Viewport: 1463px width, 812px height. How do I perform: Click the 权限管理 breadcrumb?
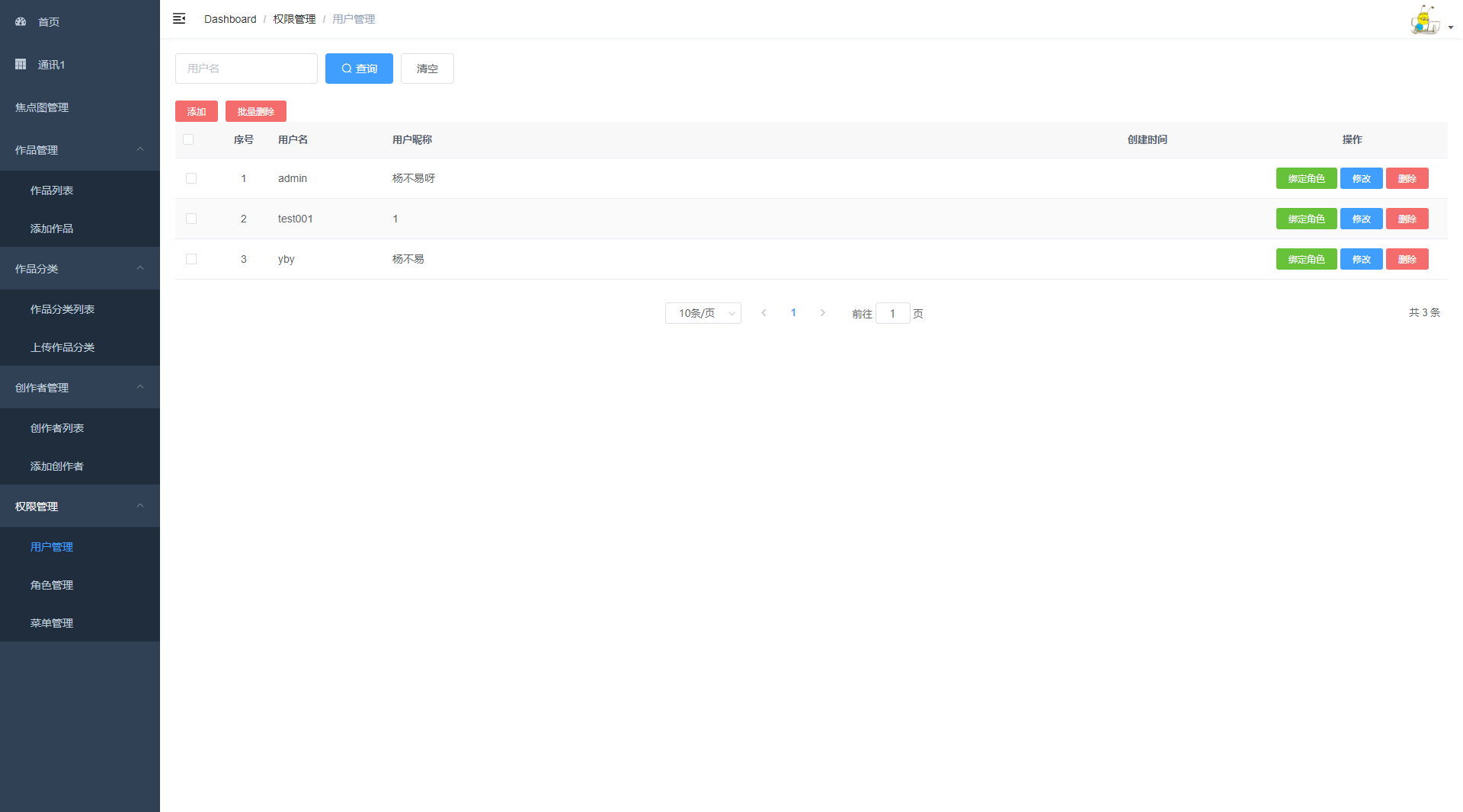click(x=294, y=19)
